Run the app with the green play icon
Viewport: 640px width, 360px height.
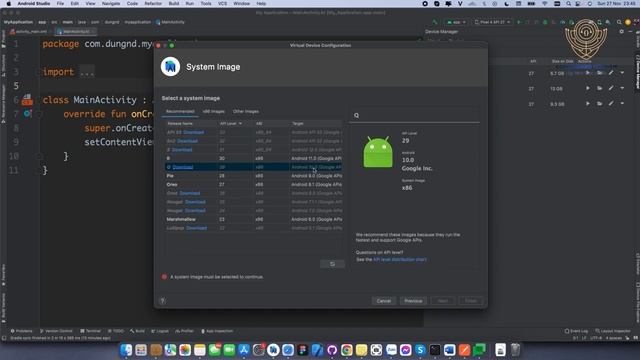pyautogui.click(x=519, y=22)
